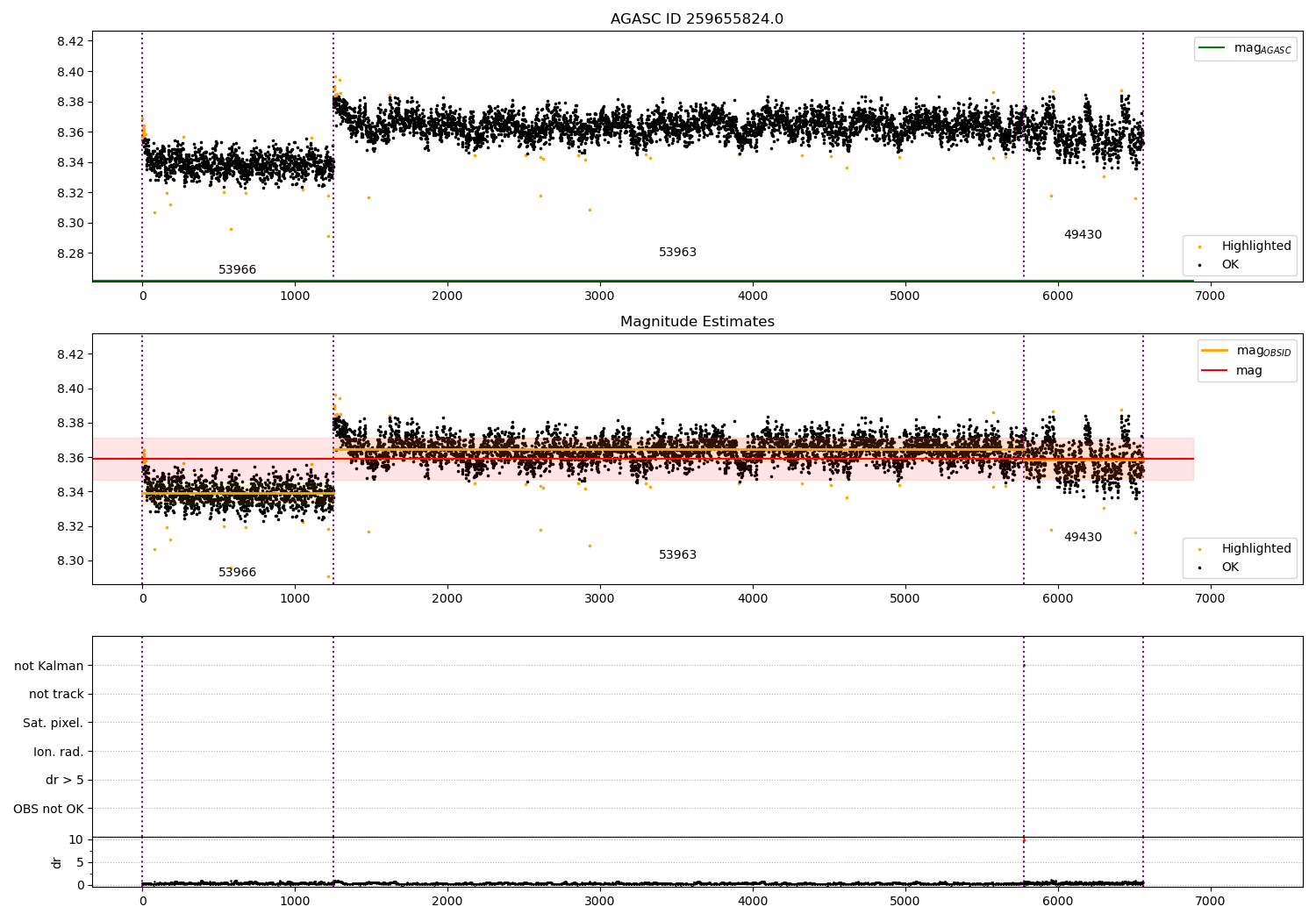Click the orange mag OBSID legend line

pyautogui.click(x=1215, y=351)
